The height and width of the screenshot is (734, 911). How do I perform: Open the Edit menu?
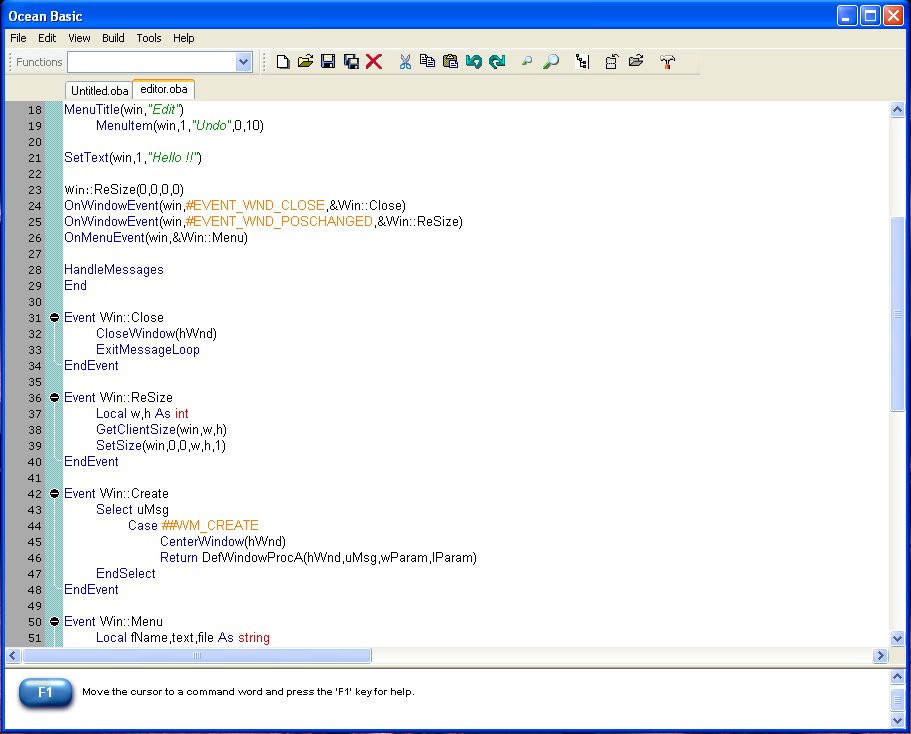pyautogui.click(x=47, y=38)
